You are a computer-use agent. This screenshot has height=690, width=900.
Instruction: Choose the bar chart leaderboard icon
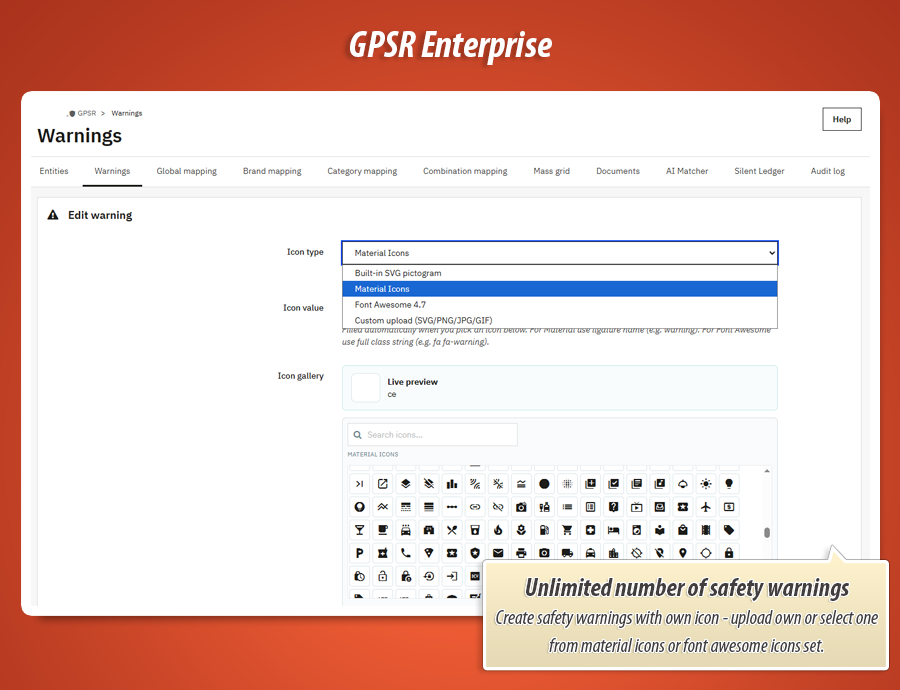point(452,484)
